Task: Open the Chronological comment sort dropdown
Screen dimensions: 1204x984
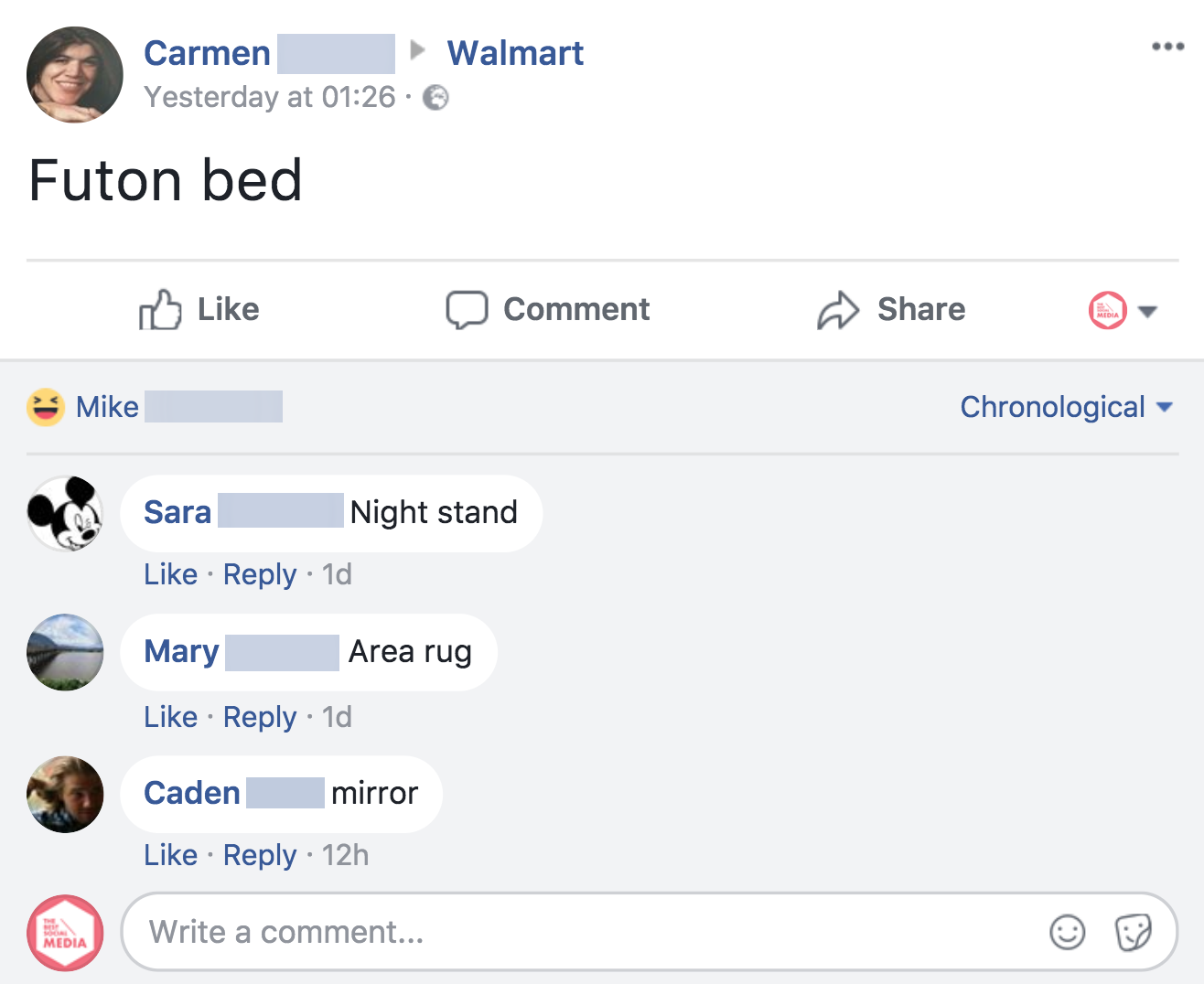Action: click(x=1066, y=407)
